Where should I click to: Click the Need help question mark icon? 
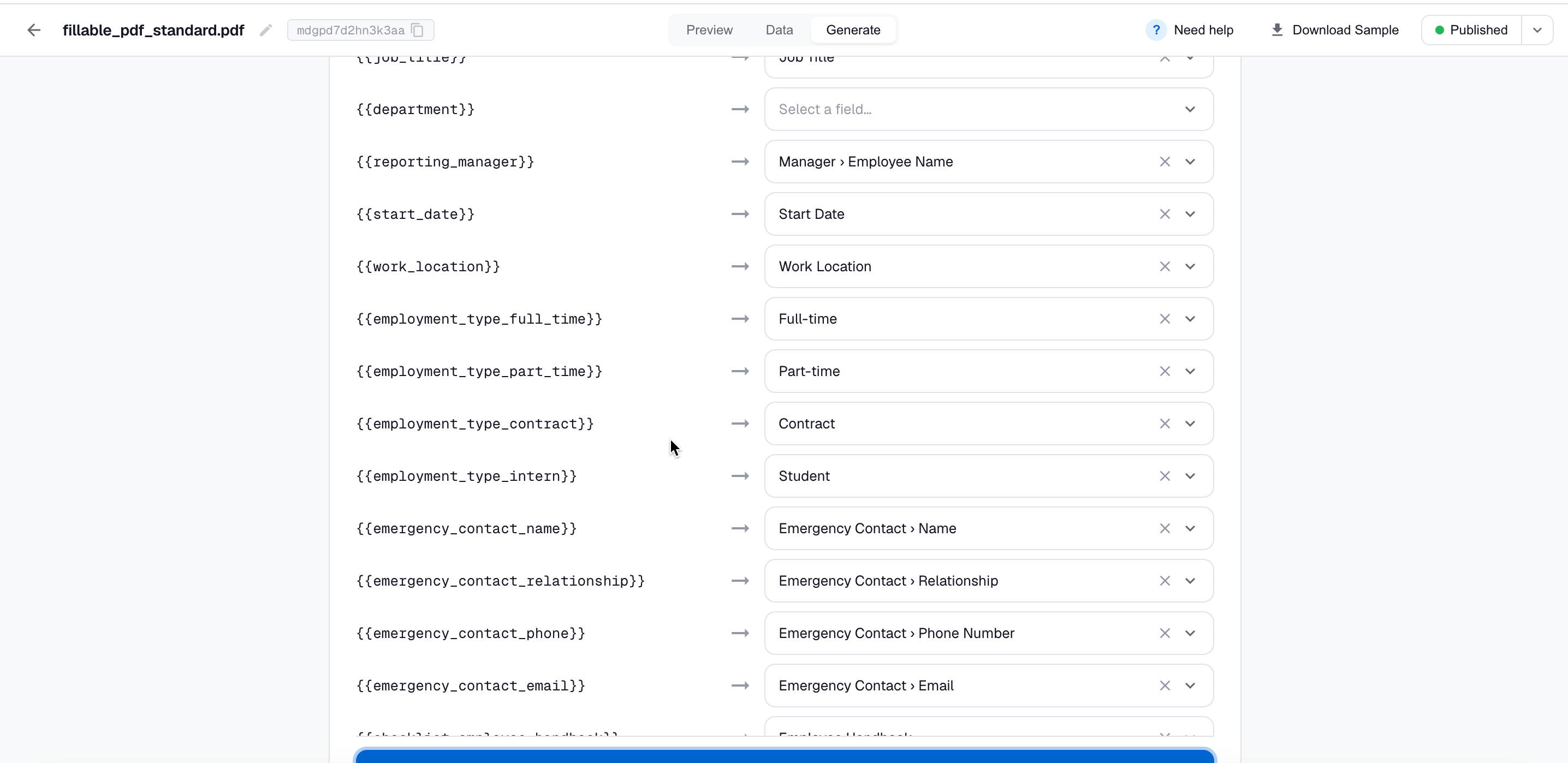click(x=1155, y=30)
